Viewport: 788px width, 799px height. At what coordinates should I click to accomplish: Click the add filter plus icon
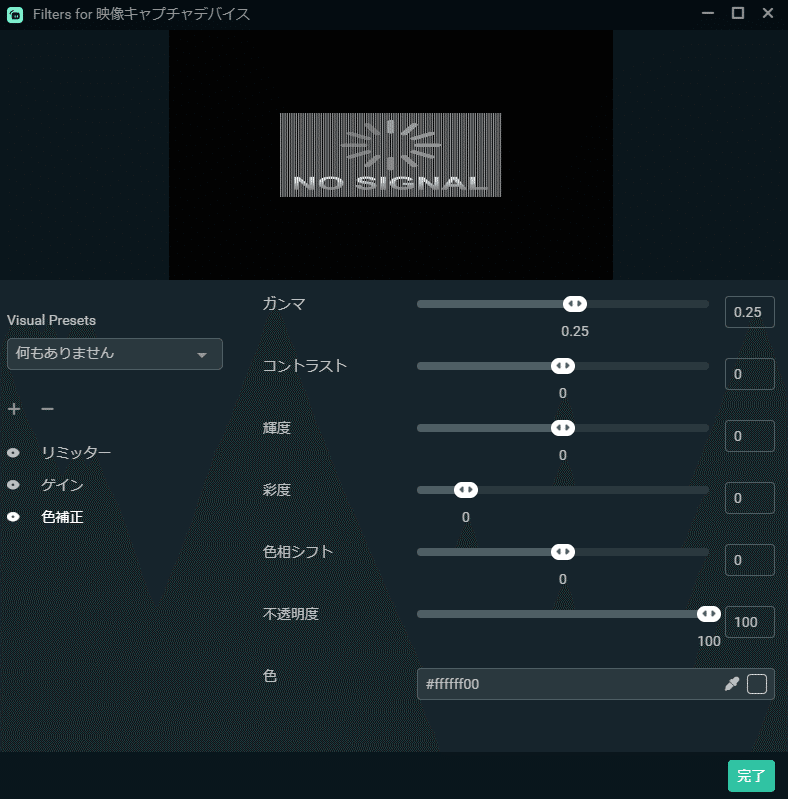point(14,409)
